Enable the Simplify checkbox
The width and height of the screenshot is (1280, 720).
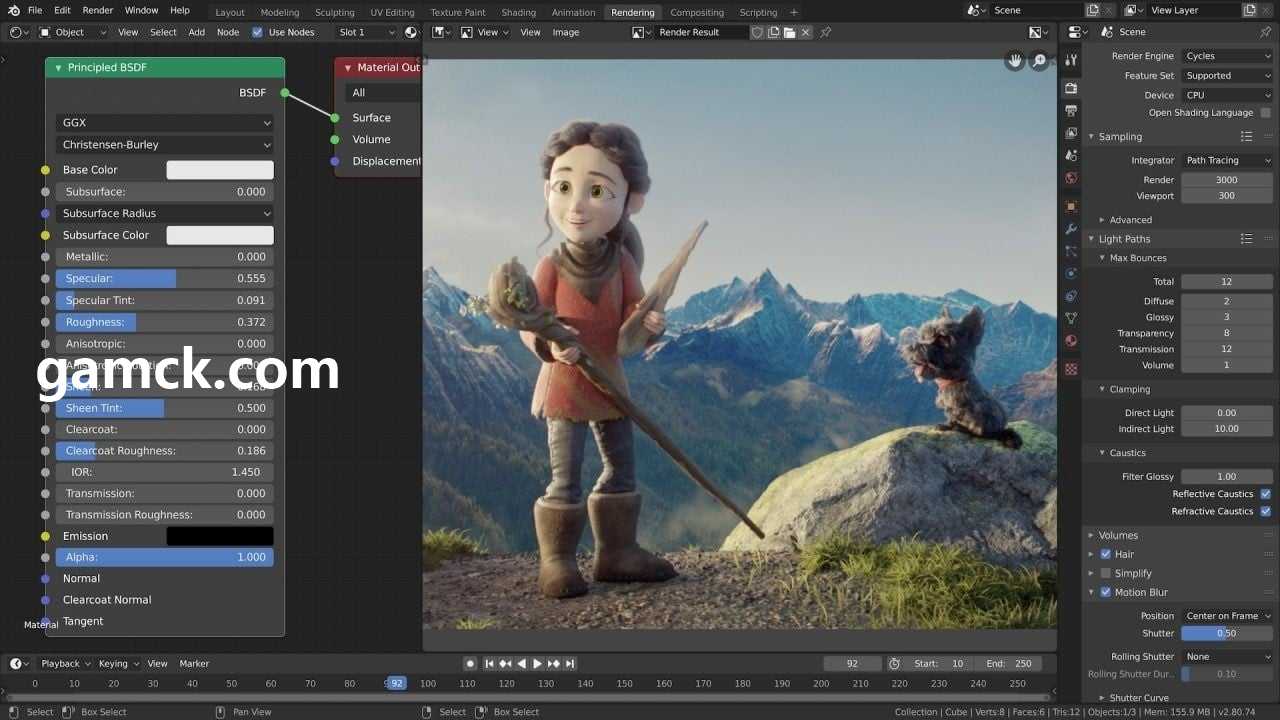click(1105, 573)
